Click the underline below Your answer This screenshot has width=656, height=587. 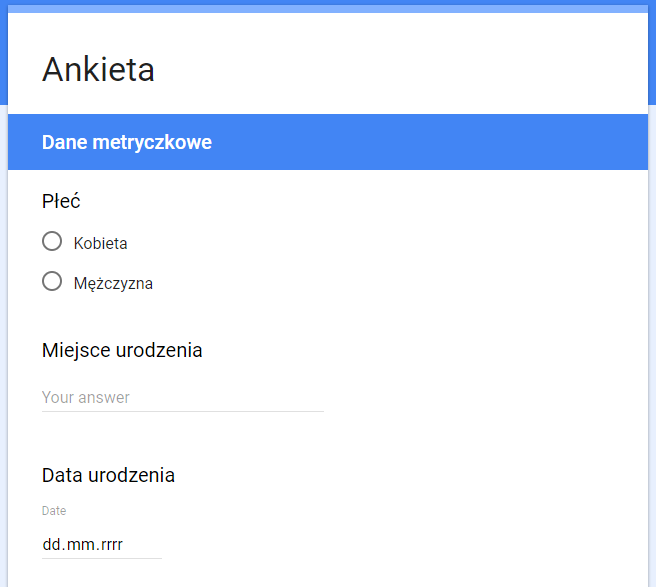(183, 411)
